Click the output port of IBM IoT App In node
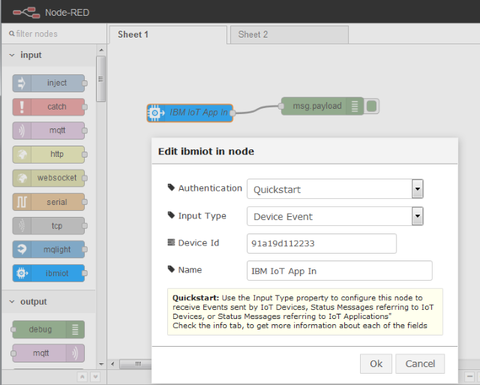Image resolution: width=480 pixels, height=385 pixels. (232, 113)
